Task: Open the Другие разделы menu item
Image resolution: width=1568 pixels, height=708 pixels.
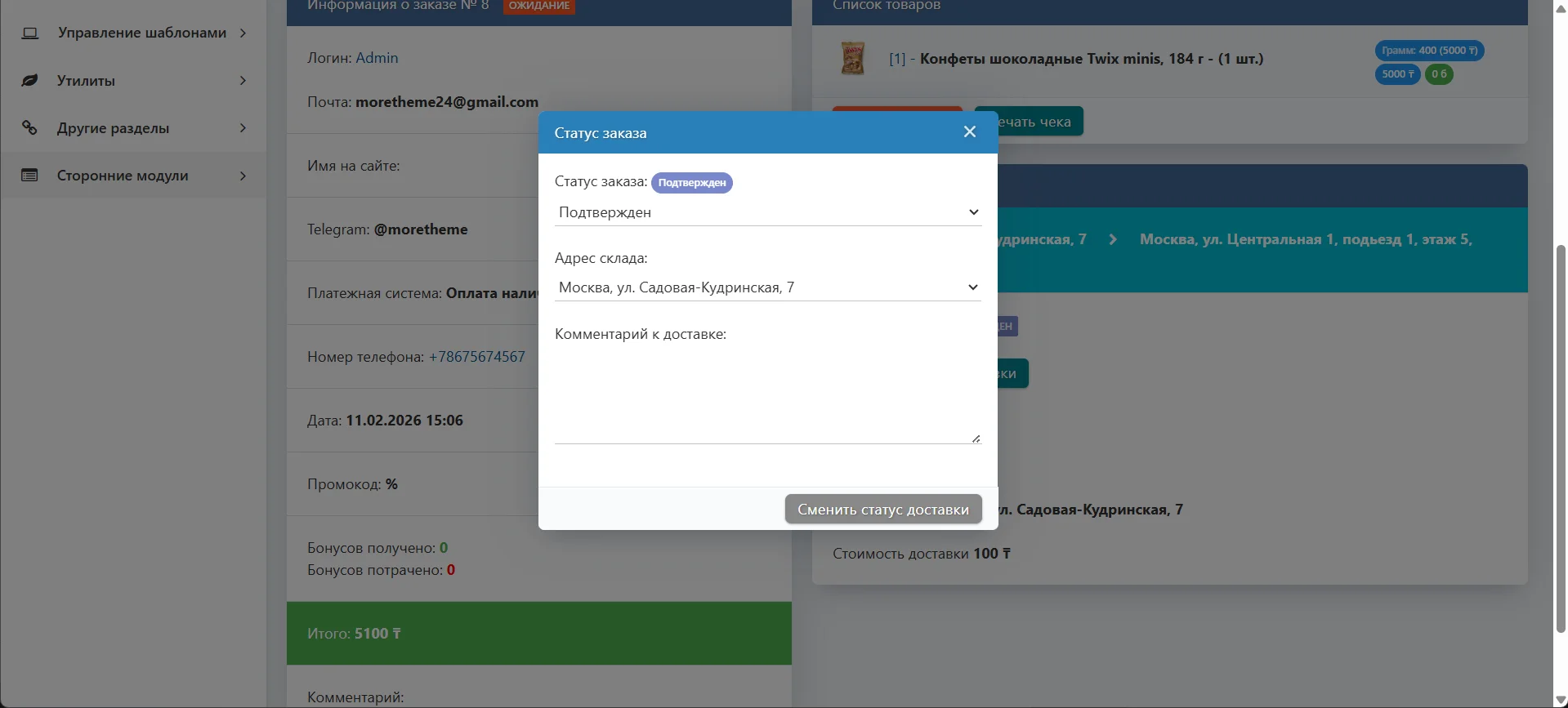Action: [114, 128]
